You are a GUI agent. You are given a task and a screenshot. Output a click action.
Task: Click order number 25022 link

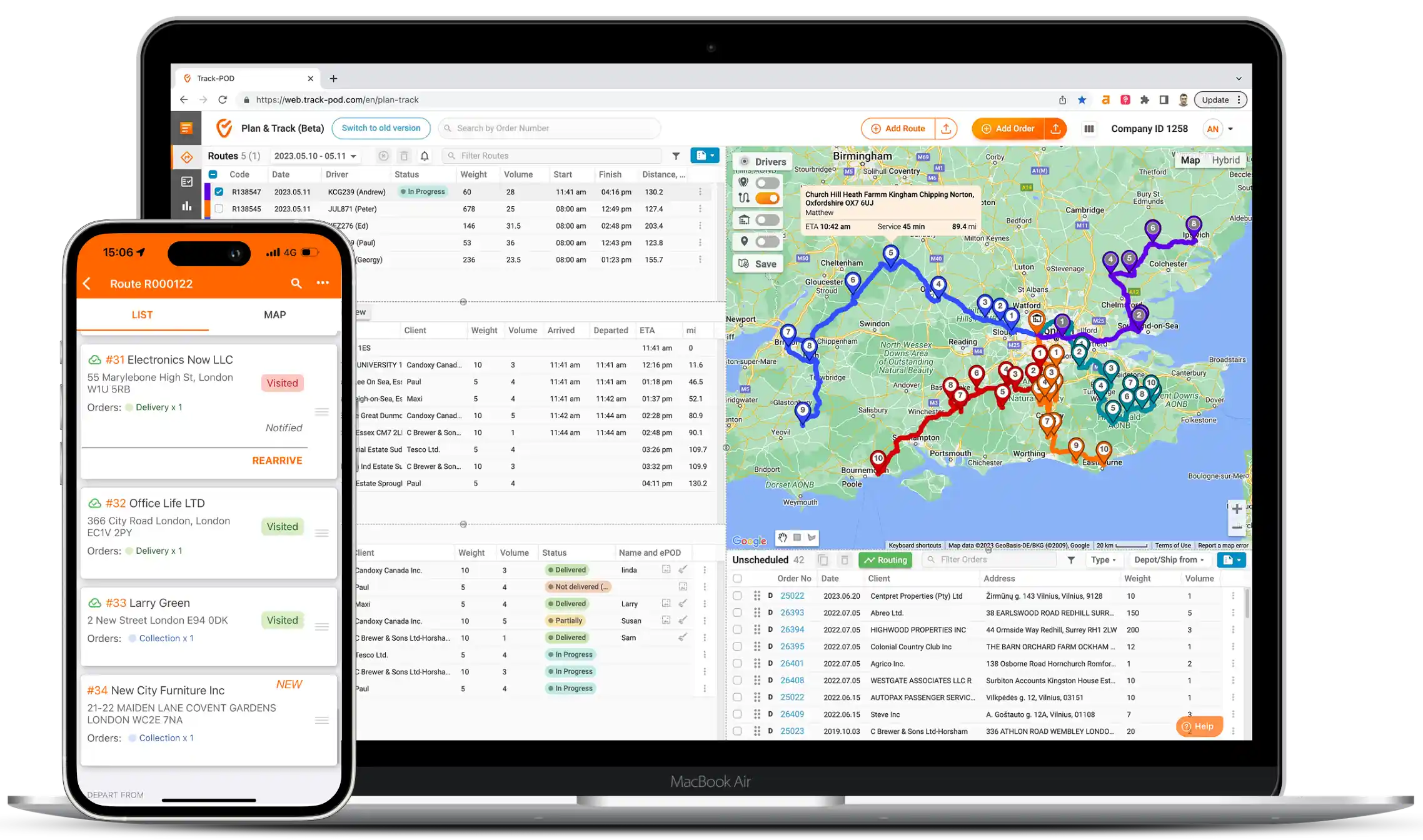tap(791, 595)
